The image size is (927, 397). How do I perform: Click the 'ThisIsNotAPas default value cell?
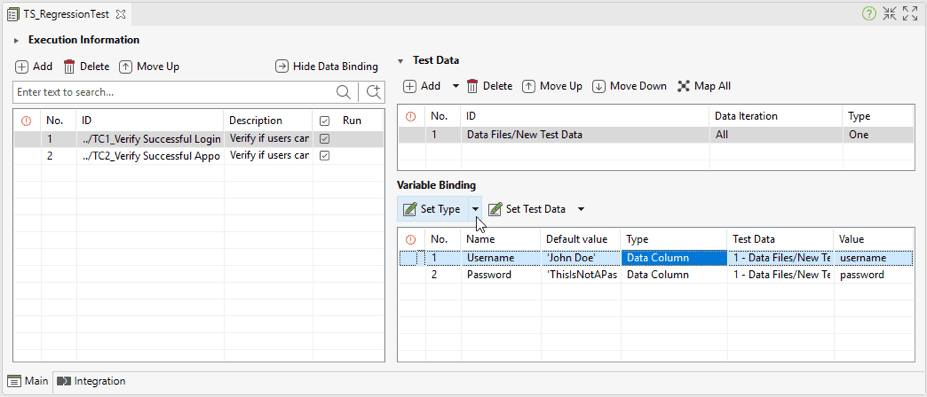[x=580, y=275]
